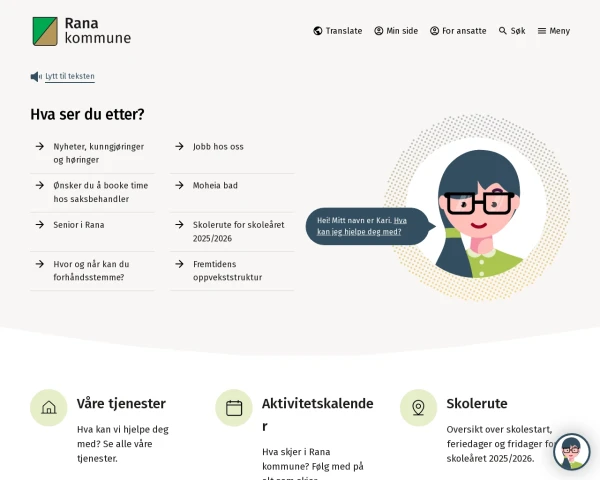This screenshot has height=480, width=600.
Task: Click the Hva ser du etter? heading
Action: [87, 114]
